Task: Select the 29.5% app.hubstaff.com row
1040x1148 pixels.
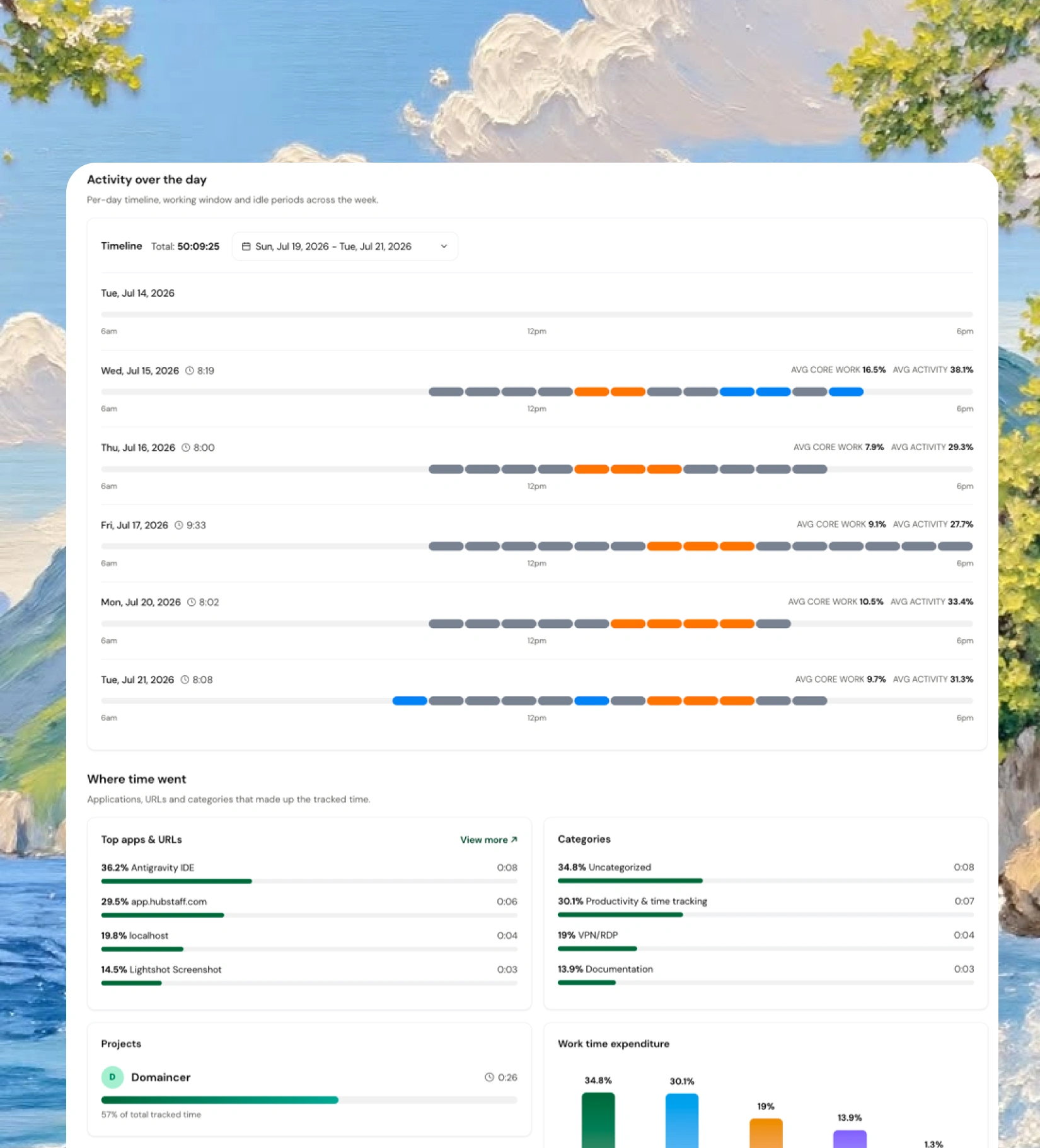Action: click(309, 907)
